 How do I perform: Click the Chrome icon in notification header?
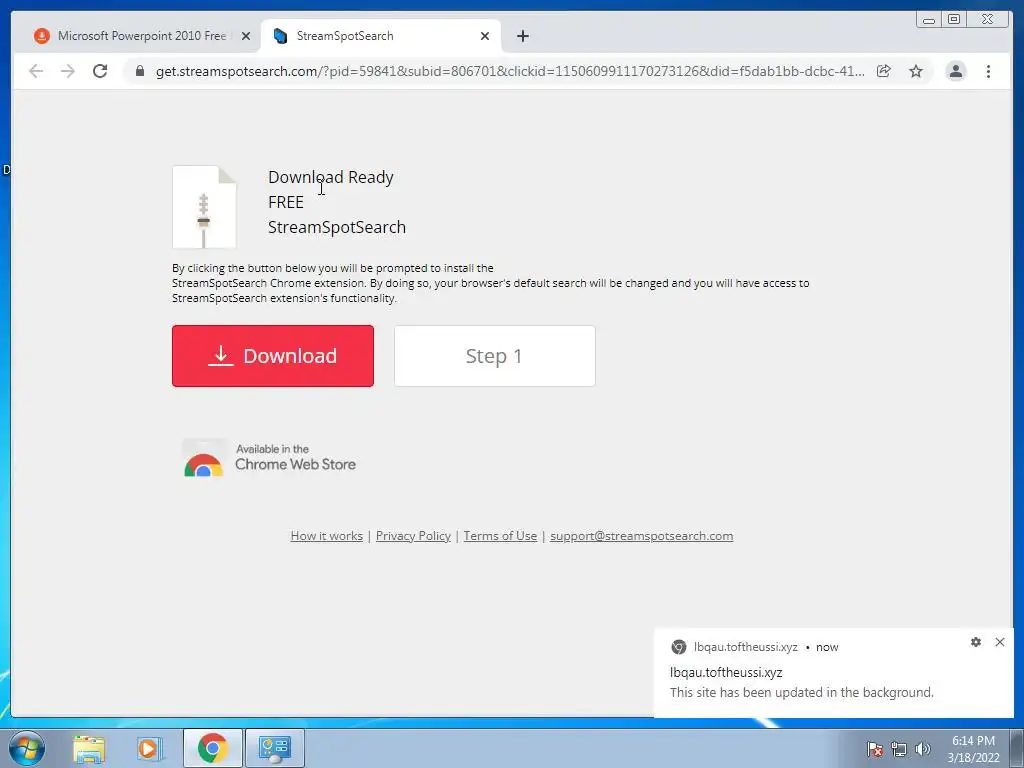(679, 647)
